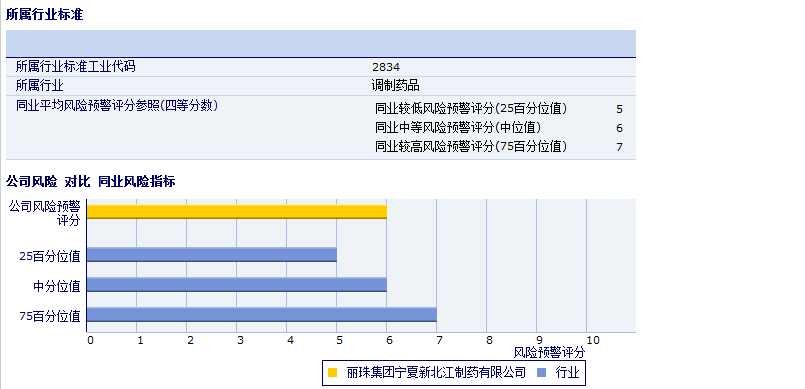Screen dimensions: 805x389
Task: Click the 同业中等风险预警评分(中位值) row label
Action: (x=458, y=128)
